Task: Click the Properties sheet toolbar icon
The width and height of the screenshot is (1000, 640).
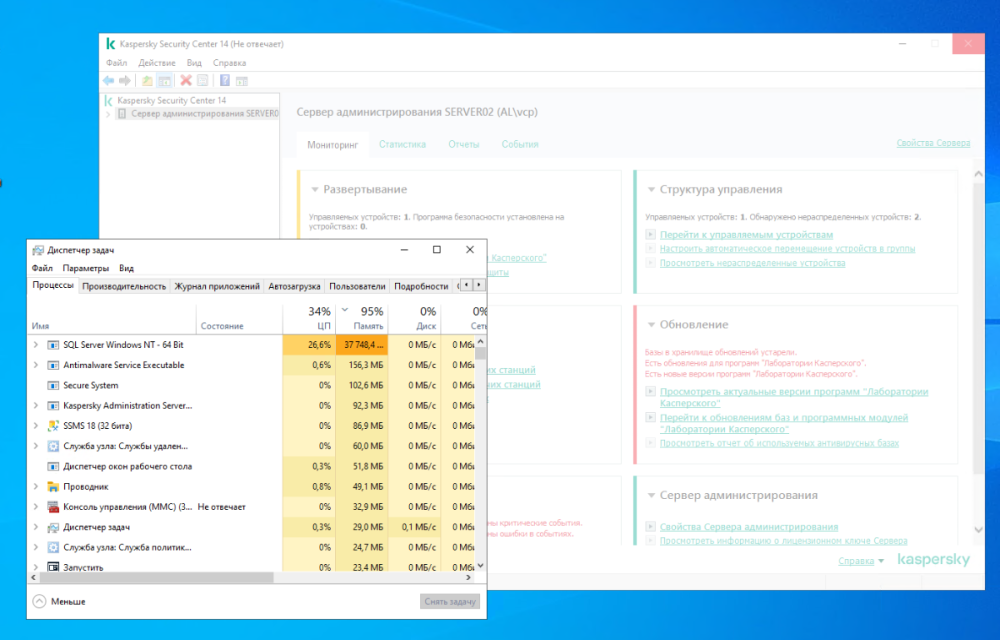Action: pos(203,80)
